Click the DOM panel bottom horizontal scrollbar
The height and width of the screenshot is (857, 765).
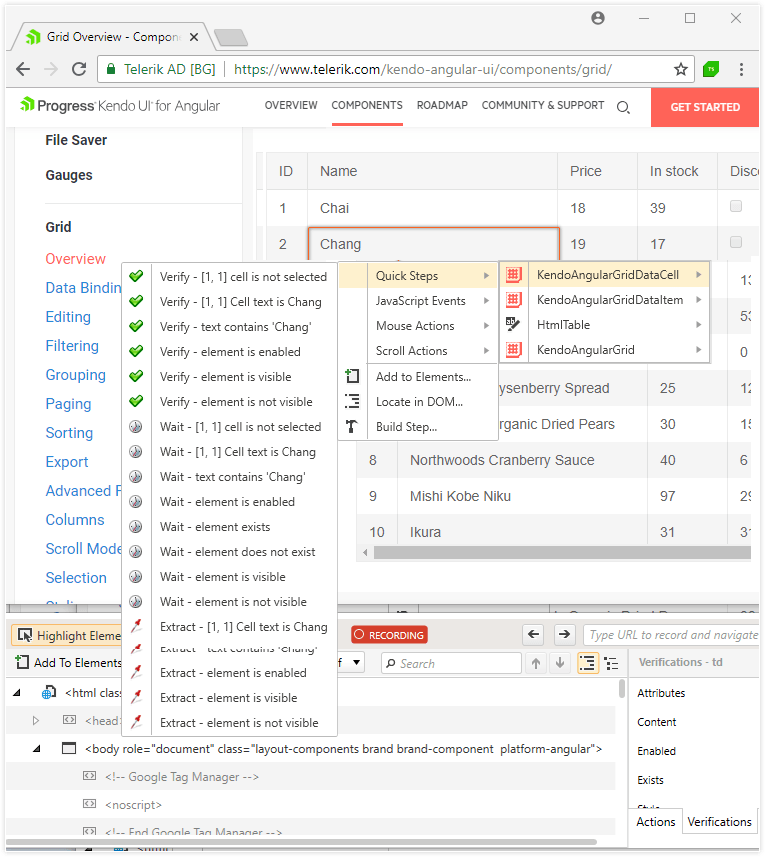coord(302,842)
